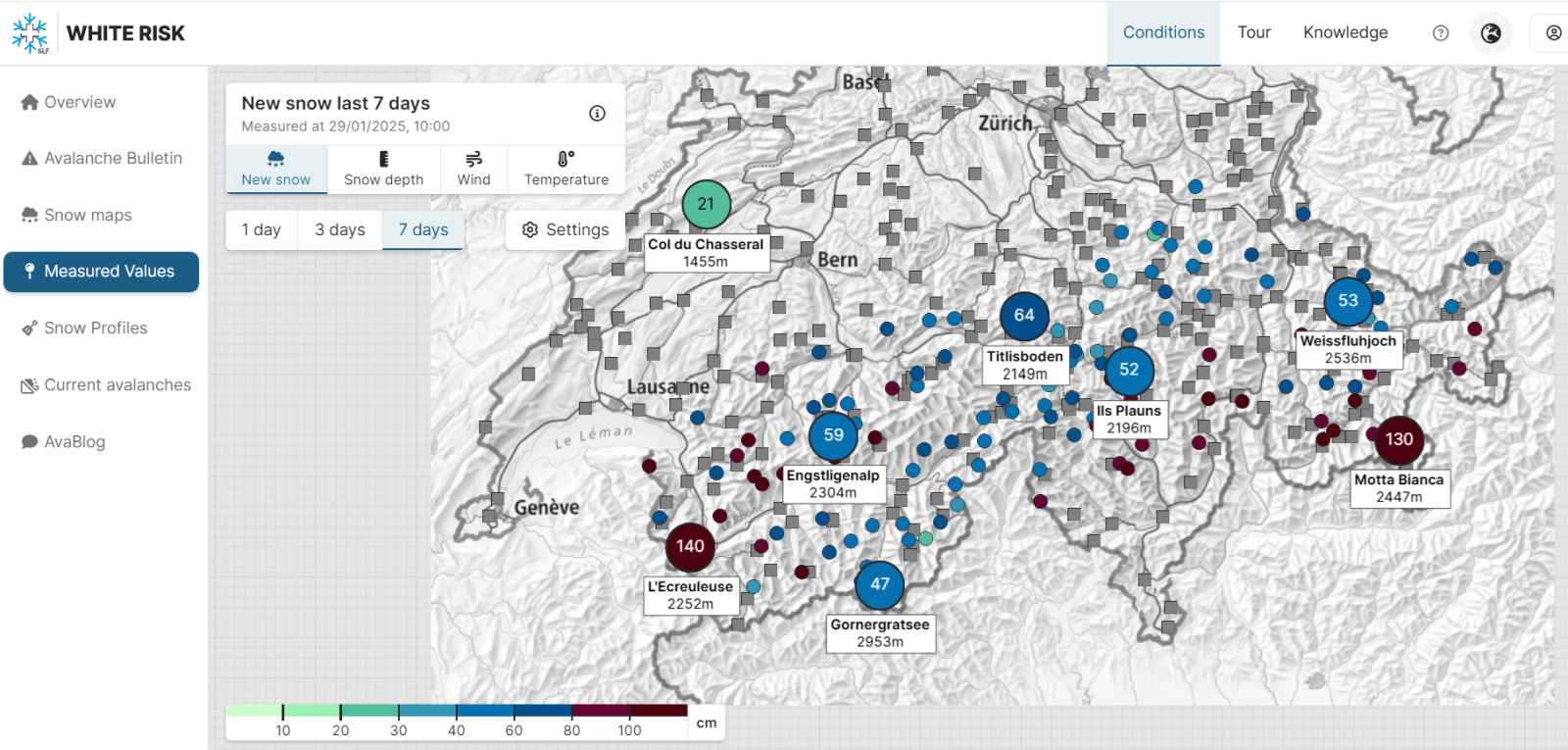Screen dimensions: 1568x750
Task: Click the L'Ecreuleuse 140 marker
Action: [x=690, y=546]
